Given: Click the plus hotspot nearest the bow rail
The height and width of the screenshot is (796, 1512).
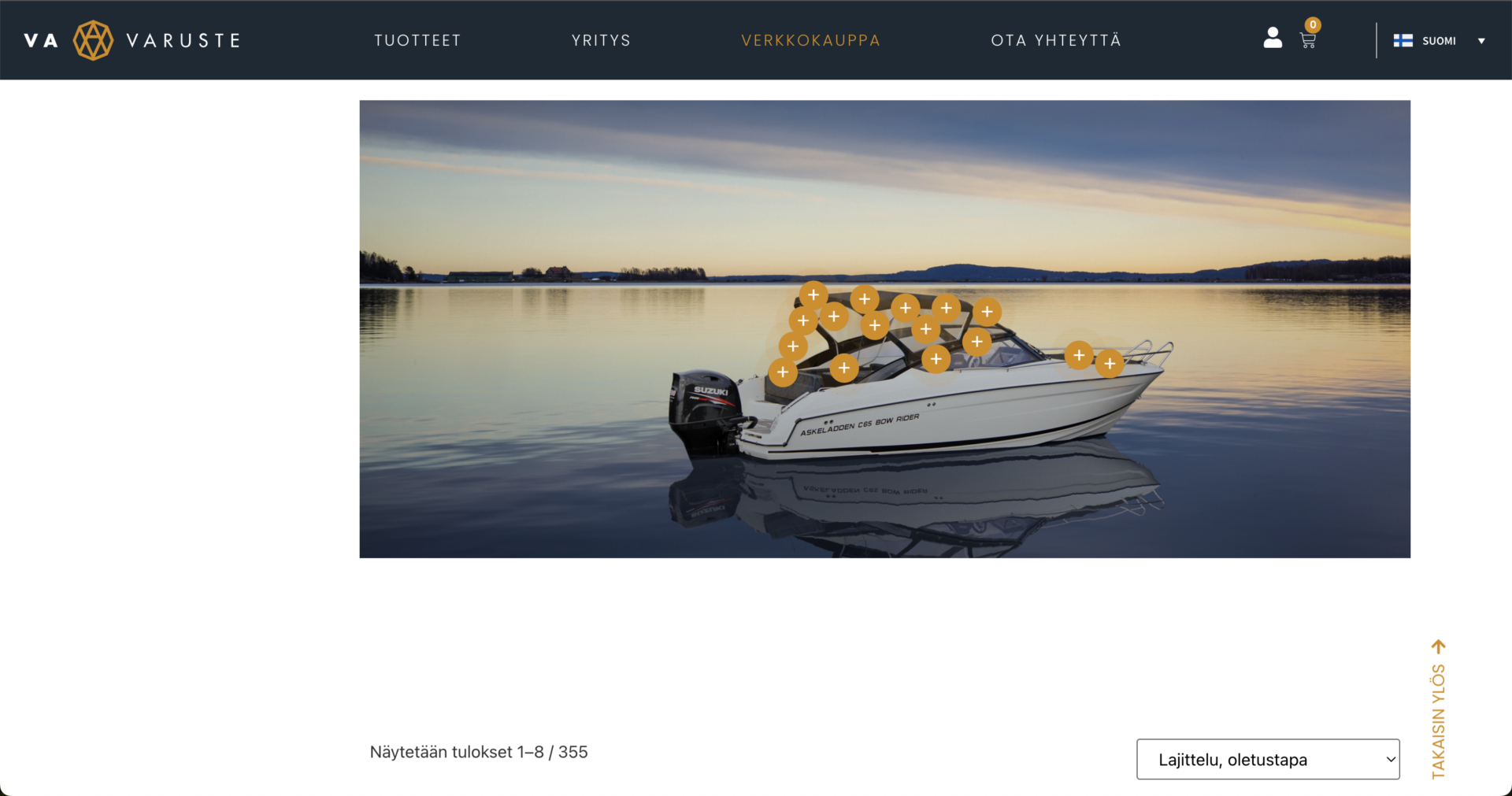Looking at the screenshot, I should 1110,364.
